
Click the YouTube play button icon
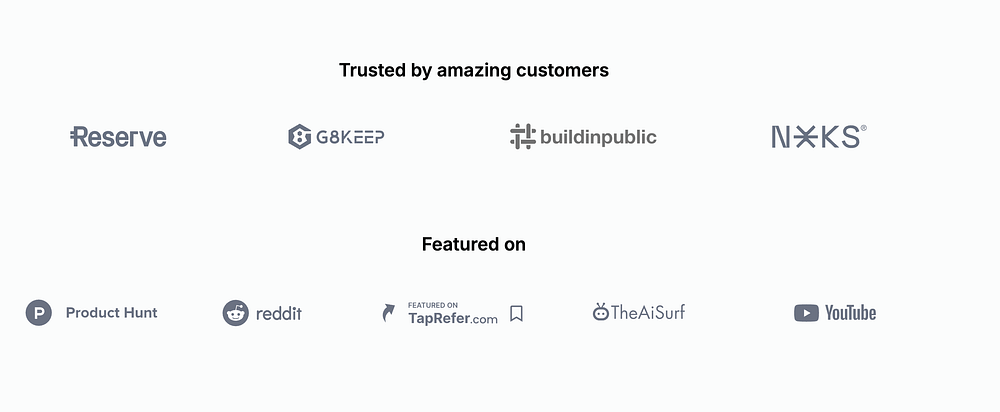coord(806,313)
